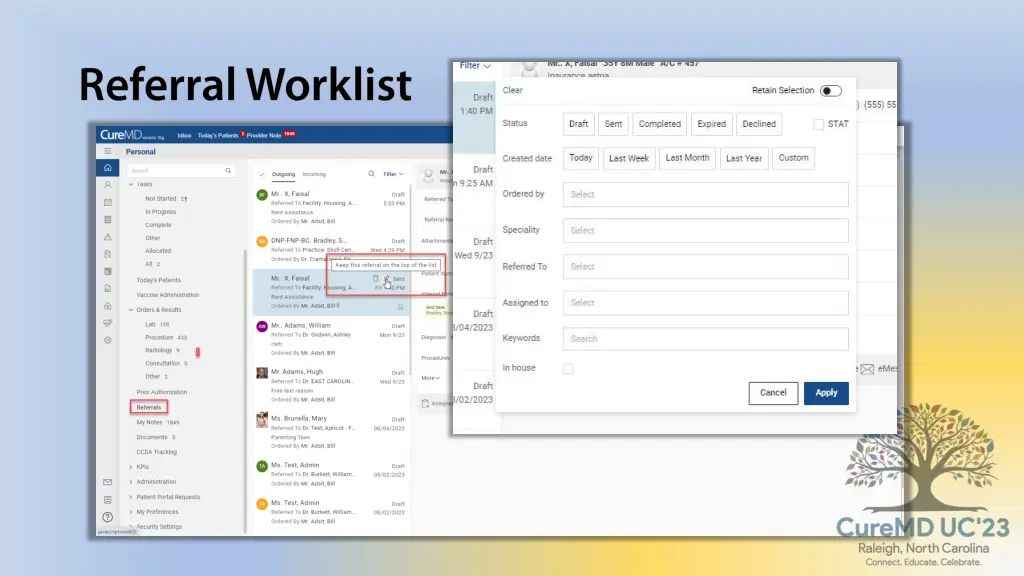1024x576 pixels.
Task: Switch to the Incoming tab
Action: point(314,174)
